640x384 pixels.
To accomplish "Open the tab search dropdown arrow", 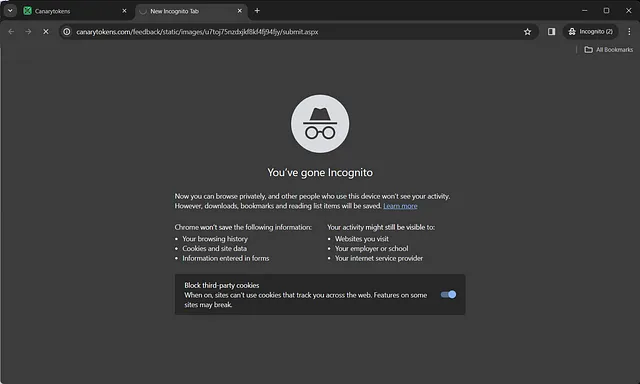I will pyautogui.click(x=10, y=11).
